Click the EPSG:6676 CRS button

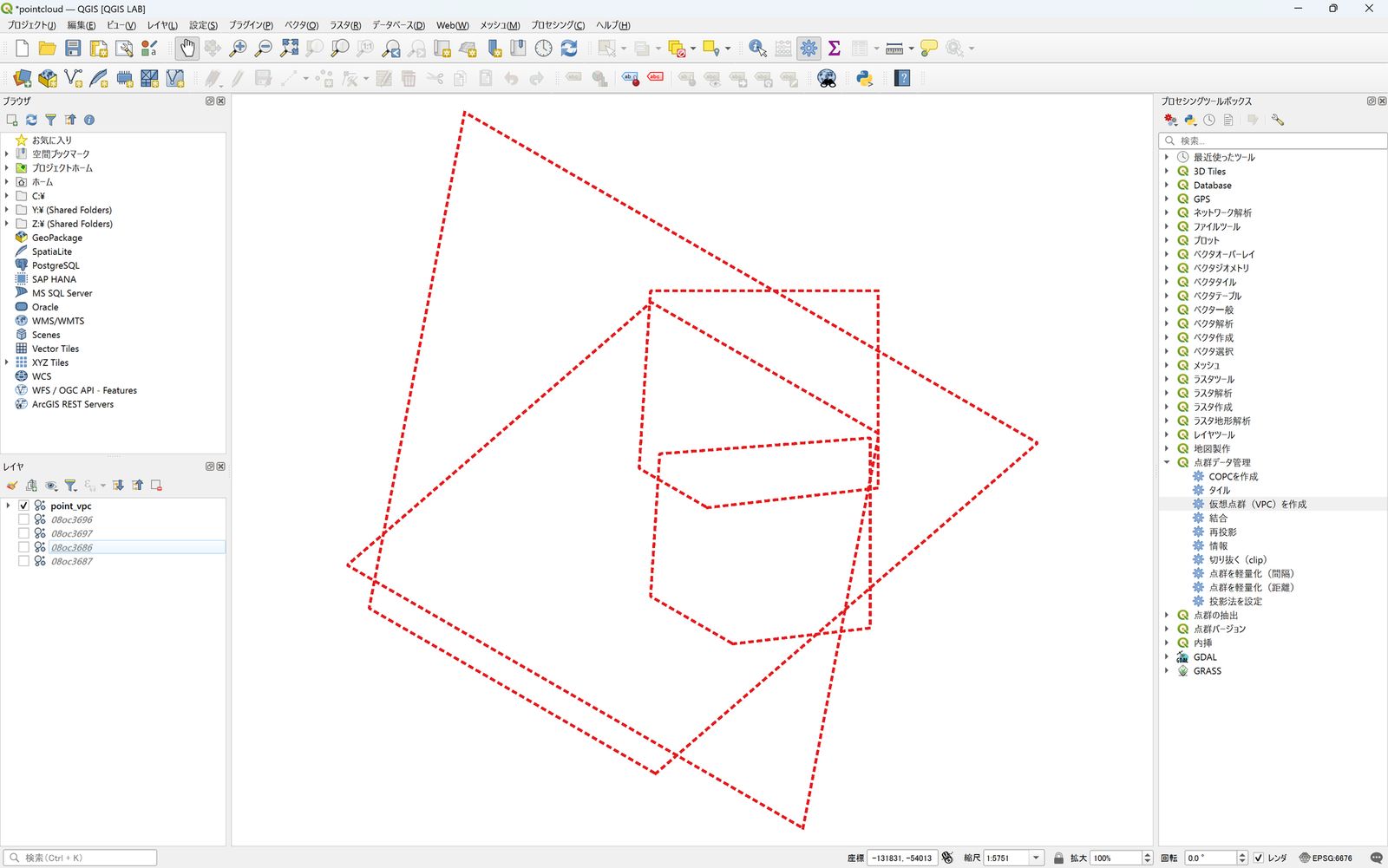click(x=1326, y=858)
